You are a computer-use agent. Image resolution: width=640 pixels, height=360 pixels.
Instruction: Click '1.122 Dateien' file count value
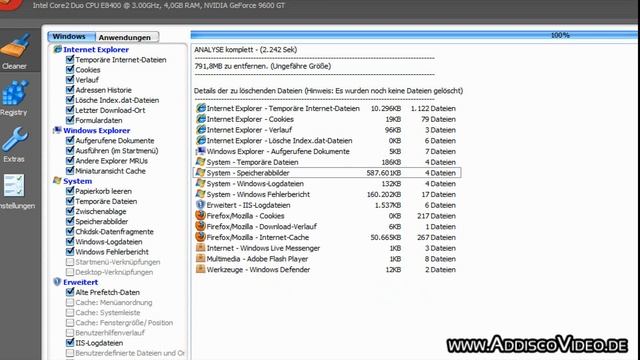(x=433, y=109)
